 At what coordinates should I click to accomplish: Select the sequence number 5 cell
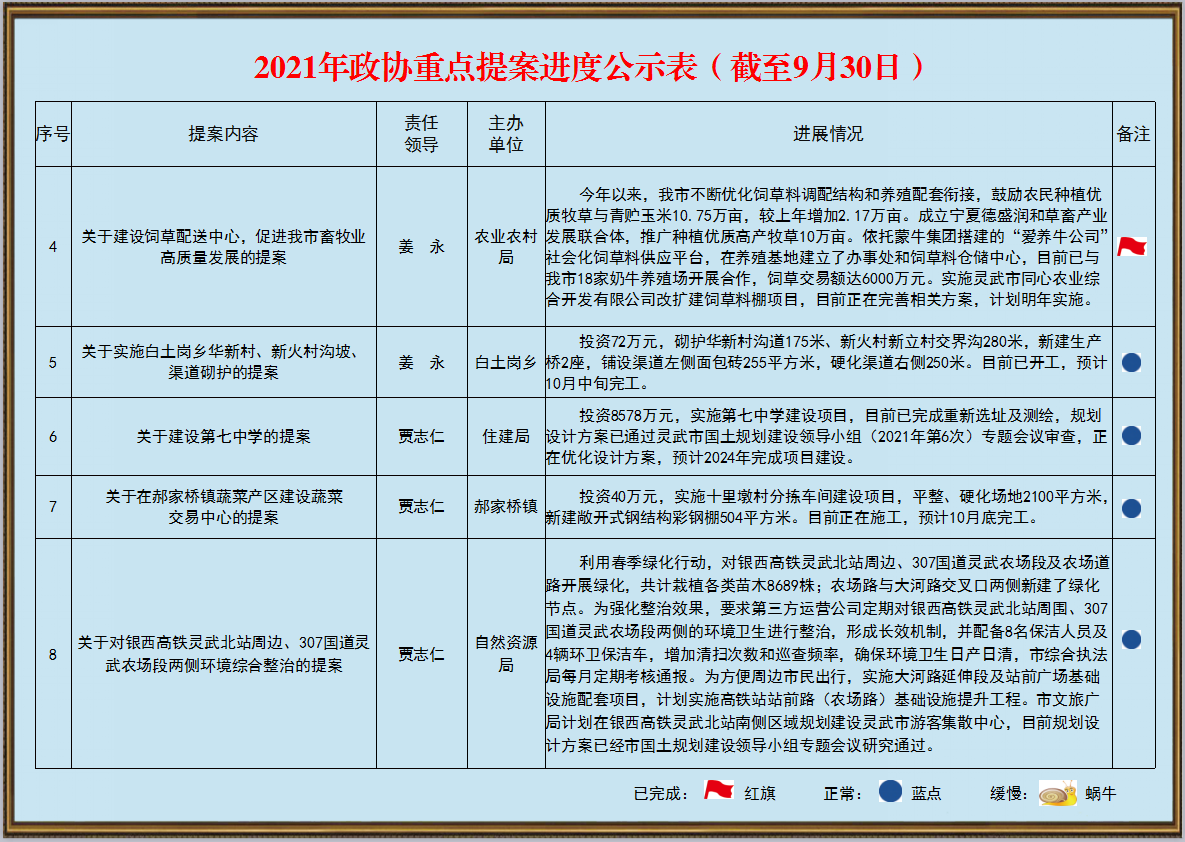pyautogui.click(x=53, y=363)
